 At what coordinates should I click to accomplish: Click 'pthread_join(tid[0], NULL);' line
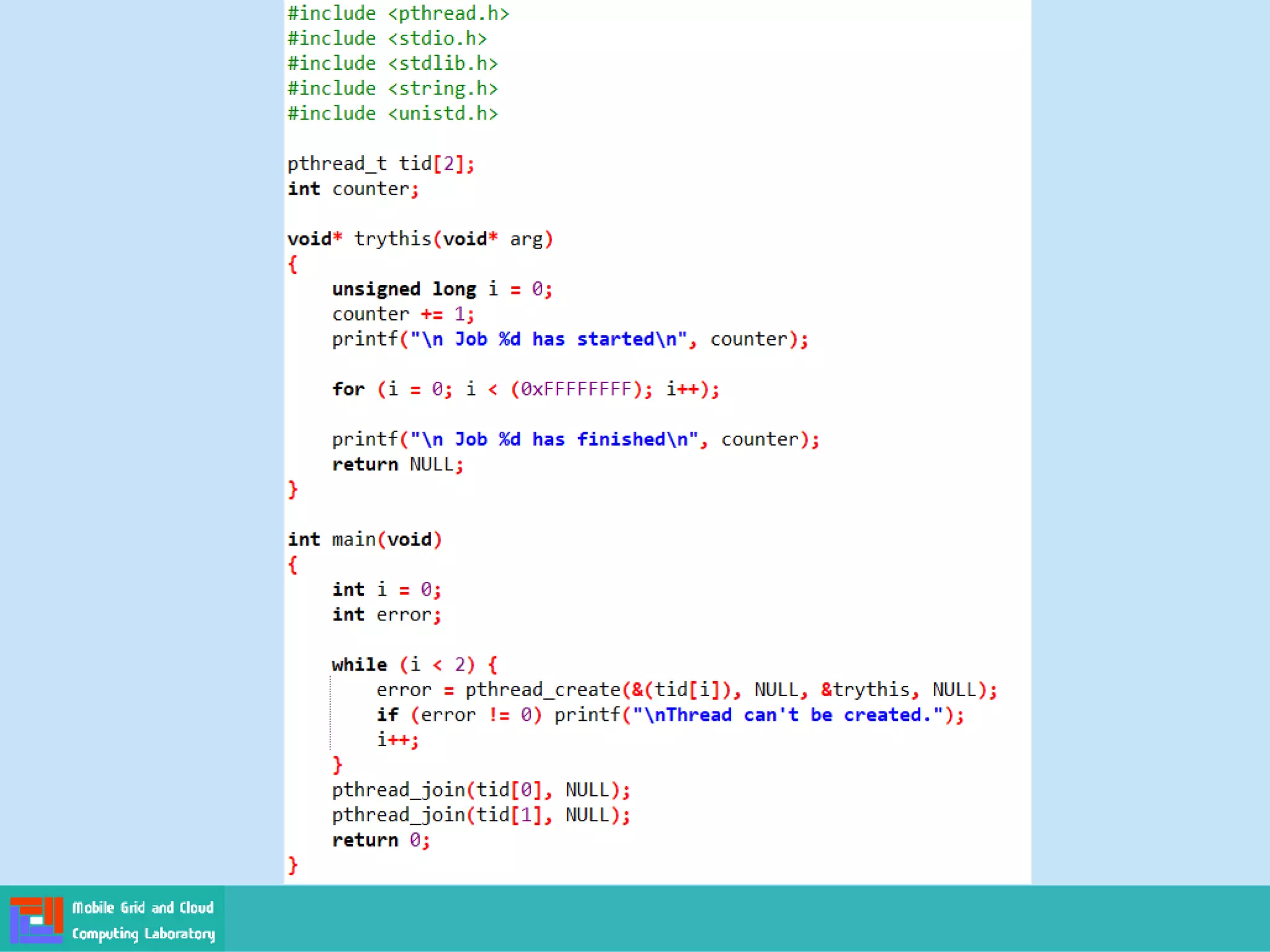(481, 790)
